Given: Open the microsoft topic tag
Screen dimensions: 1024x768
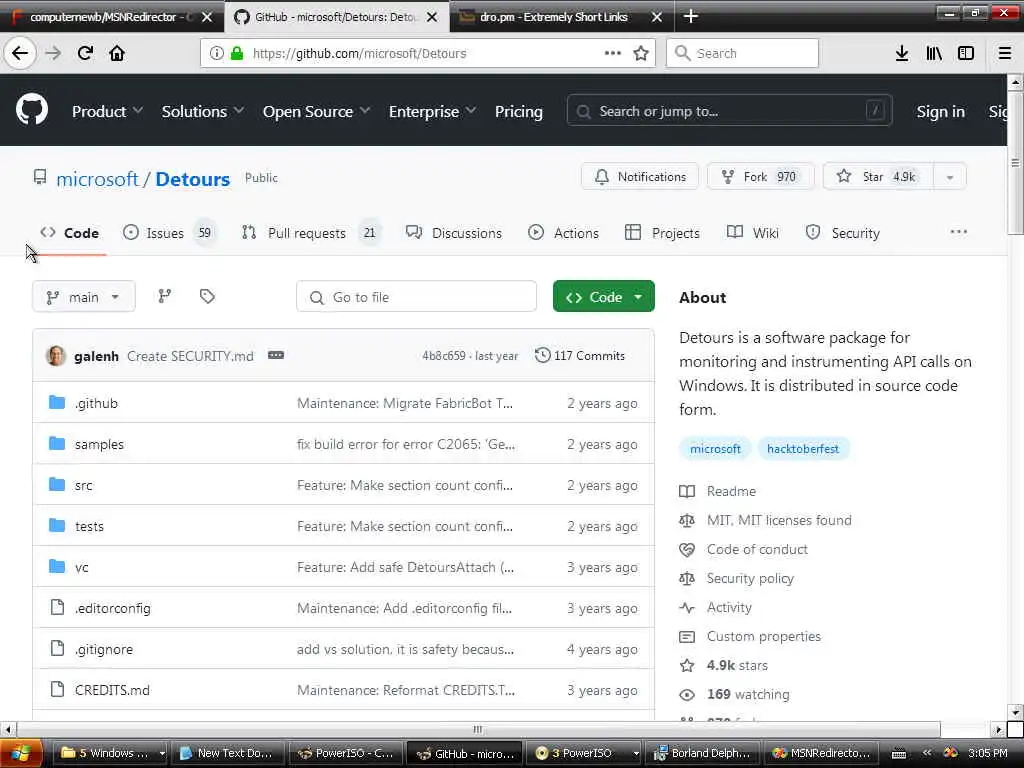Looking at the screenshot, I should (x=715, y=449).
